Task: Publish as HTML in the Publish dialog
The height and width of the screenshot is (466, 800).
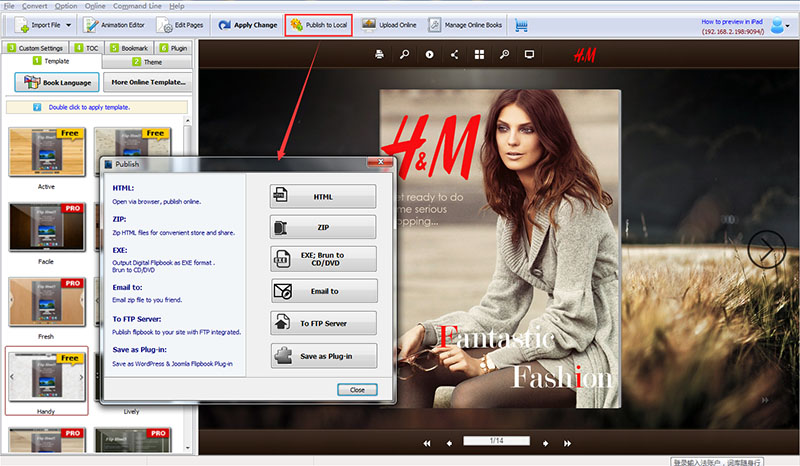Action: click(x=323, y=197)
